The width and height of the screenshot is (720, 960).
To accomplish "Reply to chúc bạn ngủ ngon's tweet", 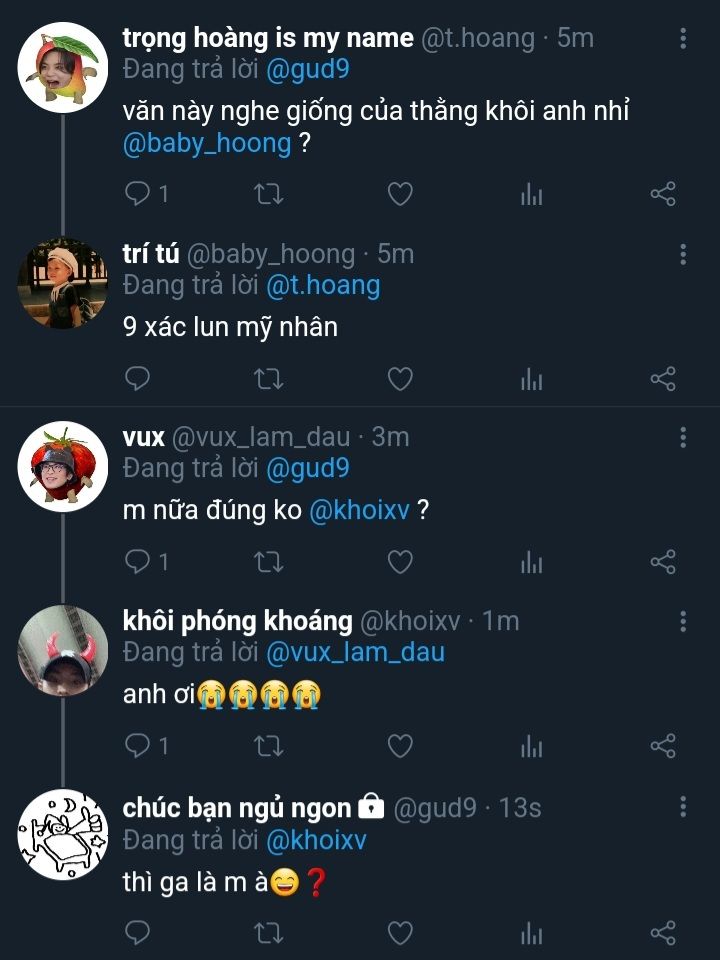I will (138, 934).
